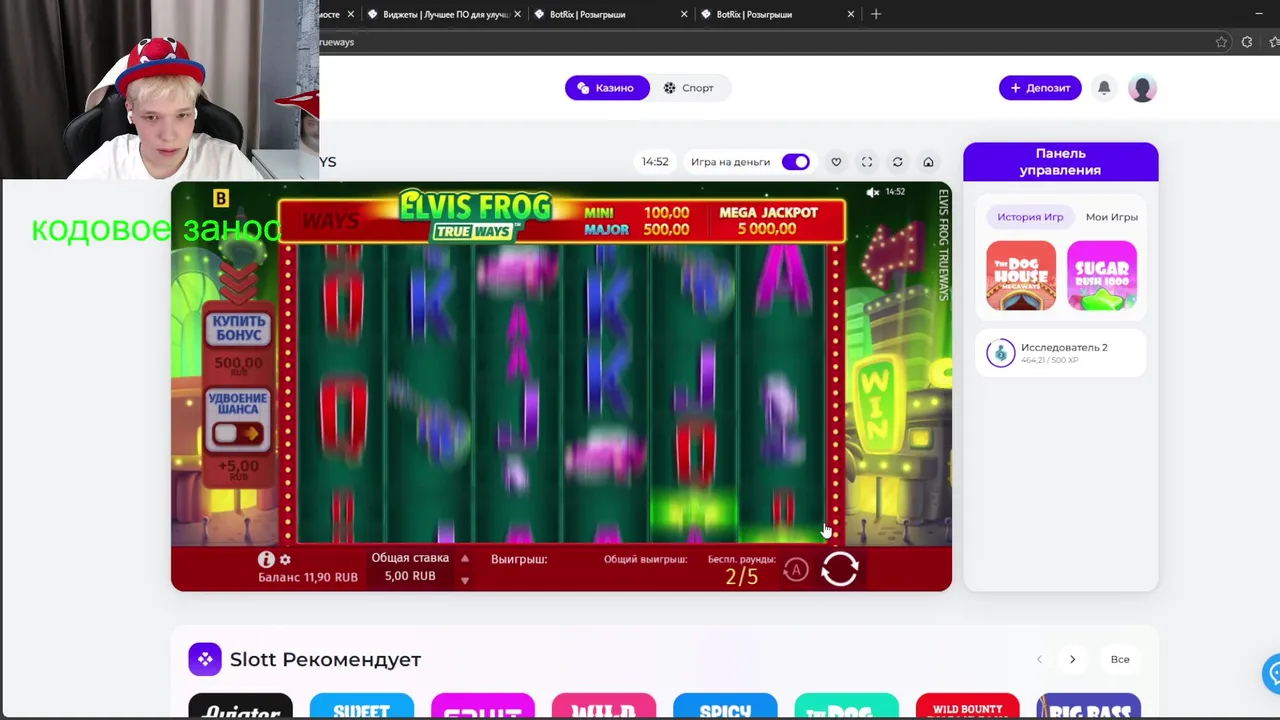This screenshot has width=1280, height=720.
Task: Click the Панель управления header
Action: 1061,162
